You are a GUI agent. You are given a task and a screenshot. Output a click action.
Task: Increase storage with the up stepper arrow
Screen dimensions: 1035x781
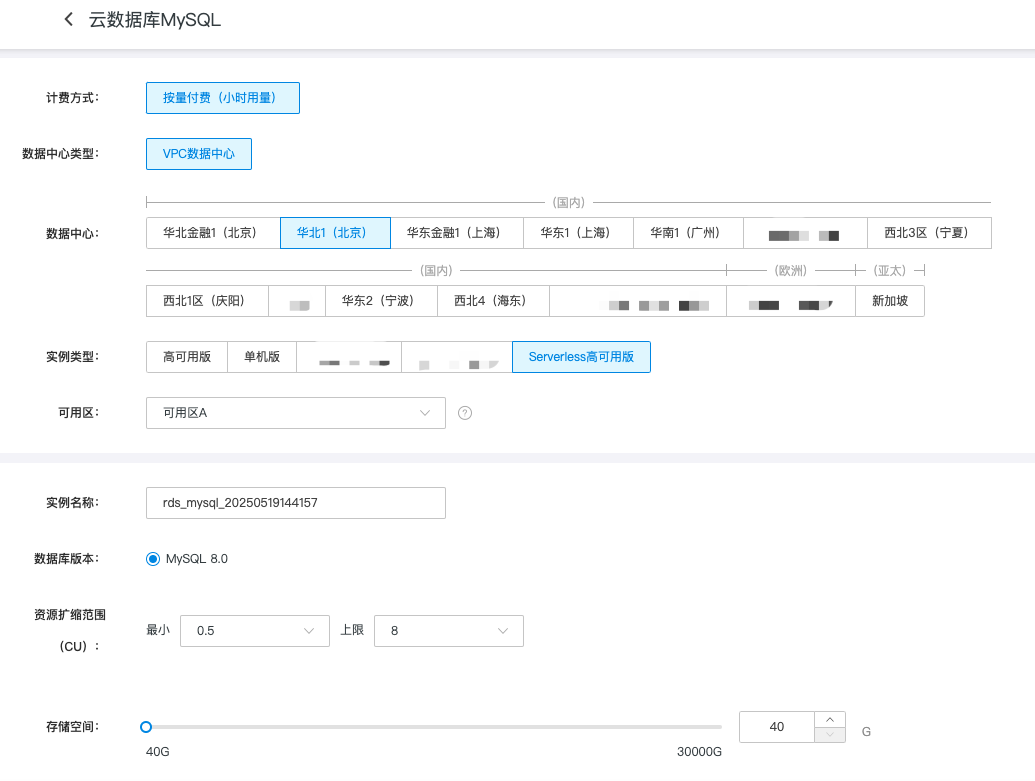click(830, 720)
